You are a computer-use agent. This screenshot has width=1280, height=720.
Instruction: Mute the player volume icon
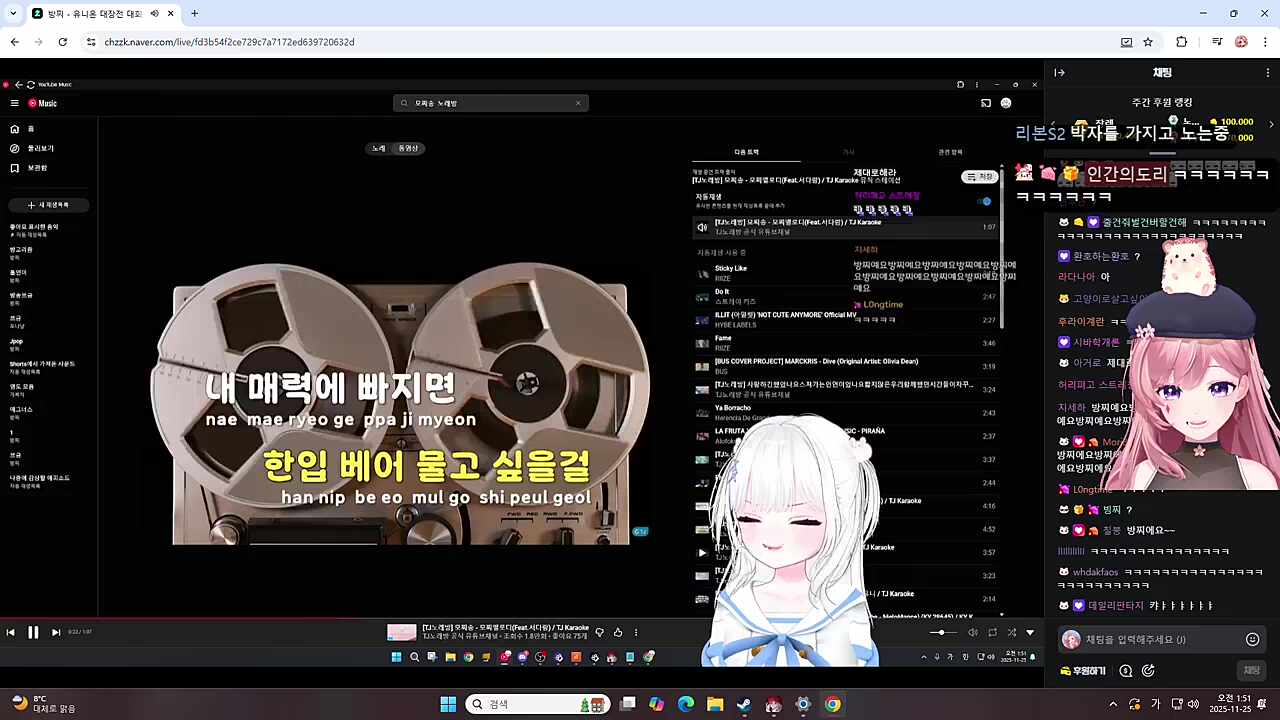coord(972,632)
